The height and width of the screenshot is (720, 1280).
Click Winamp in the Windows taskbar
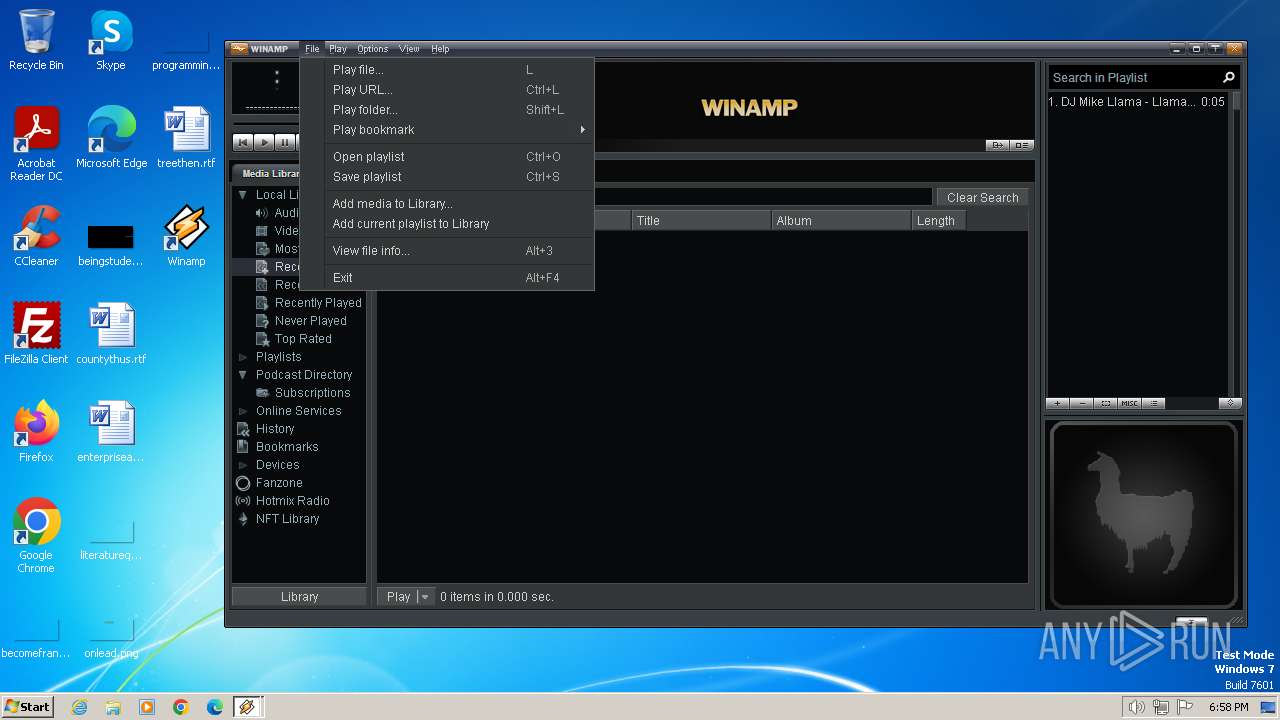248,707
